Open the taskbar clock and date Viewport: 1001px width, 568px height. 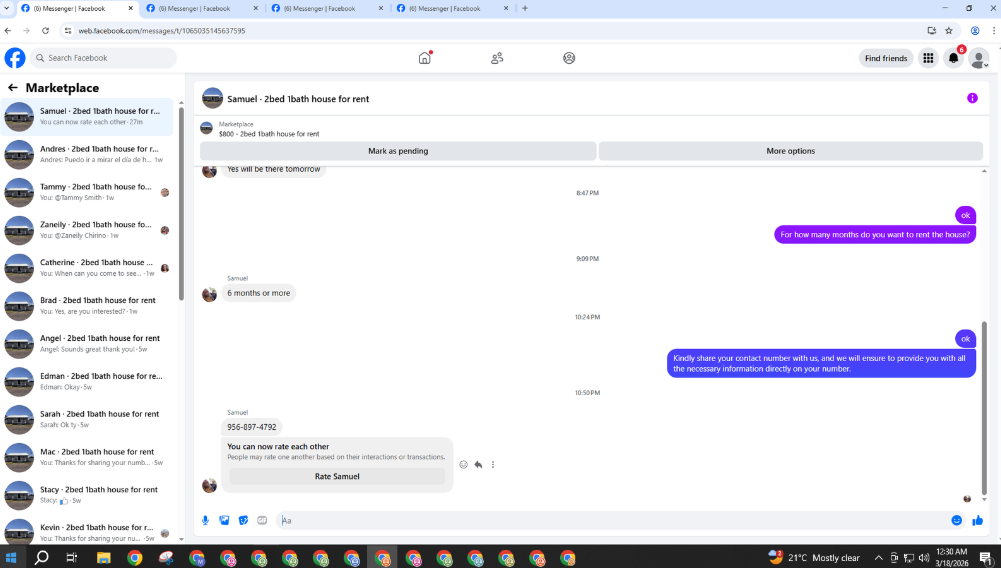coord(951,557)
